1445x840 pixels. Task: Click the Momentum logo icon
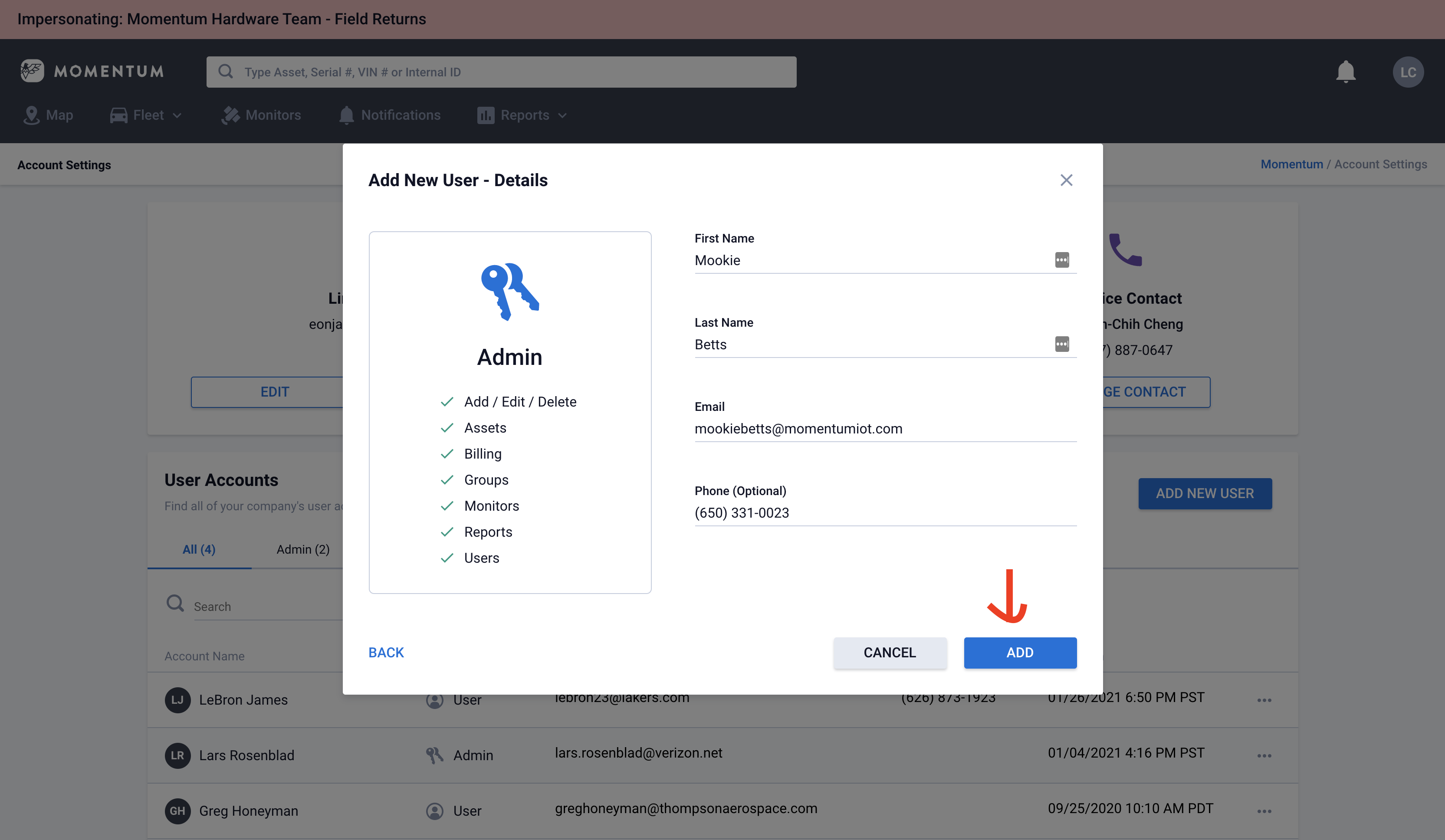pyautogui.click(x=32, y=71)
